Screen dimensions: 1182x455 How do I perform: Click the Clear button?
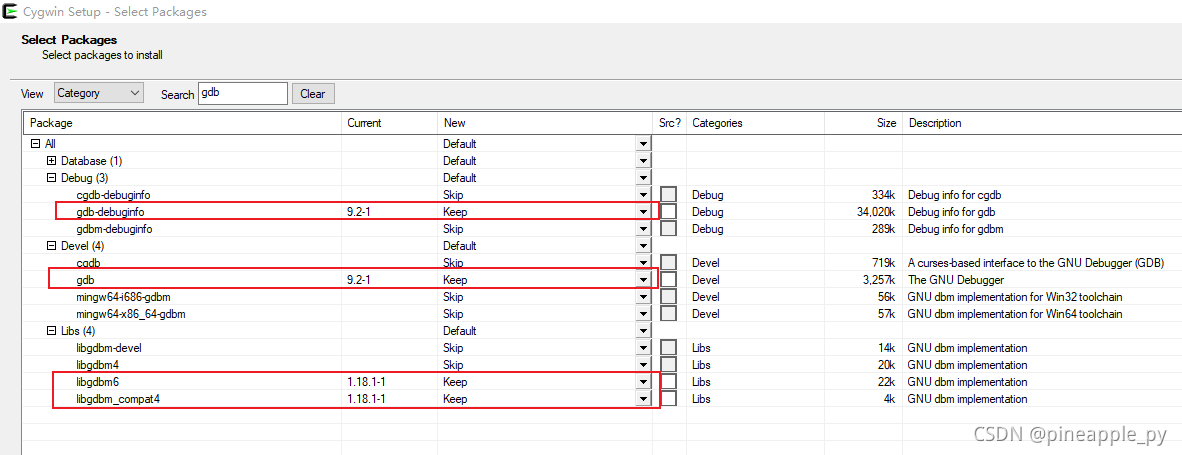[313, 94]
